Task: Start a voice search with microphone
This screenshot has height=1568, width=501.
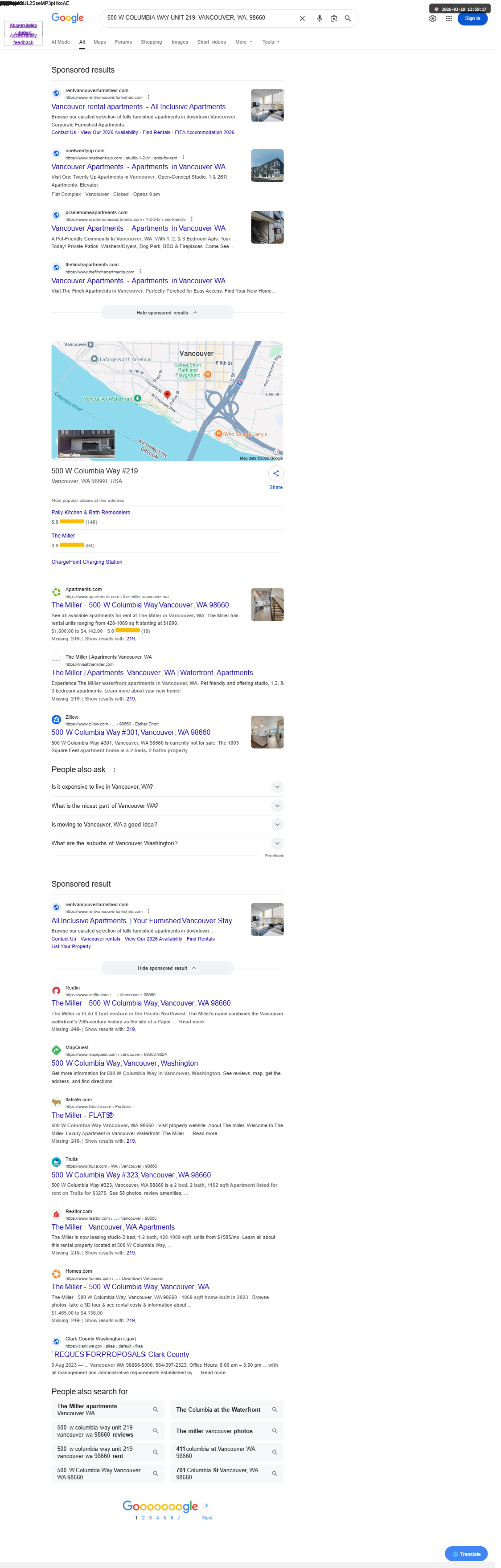Action: pos(320,18)
